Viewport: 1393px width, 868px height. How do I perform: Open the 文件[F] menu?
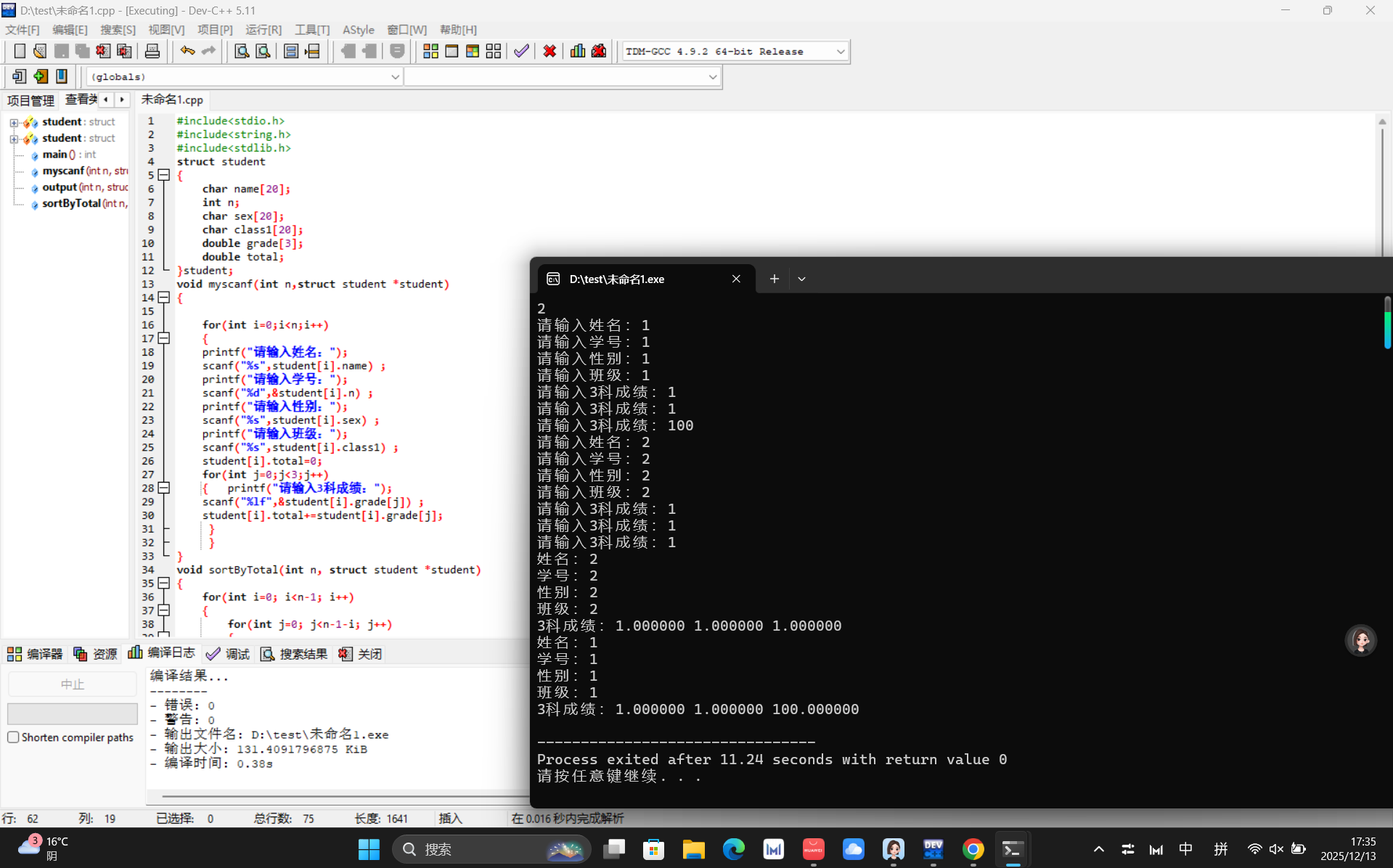[x=23, y=30]
